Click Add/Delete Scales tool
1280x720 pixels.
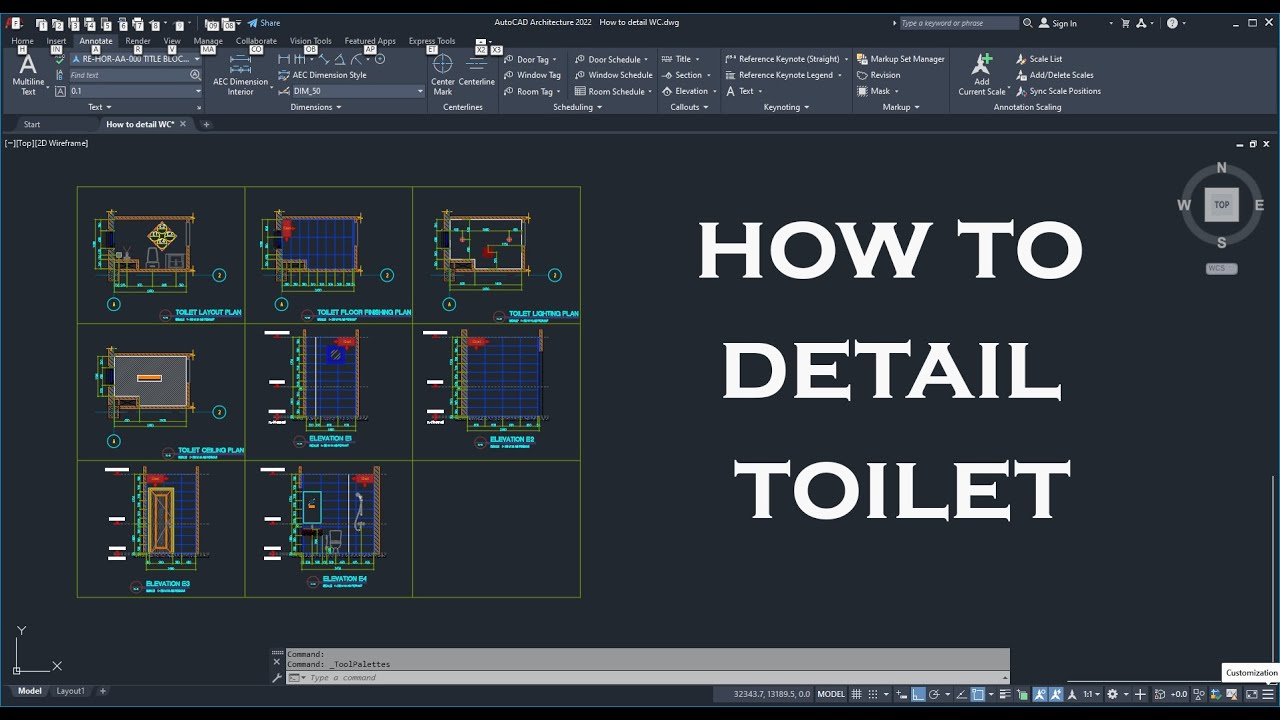[1054, 75]
